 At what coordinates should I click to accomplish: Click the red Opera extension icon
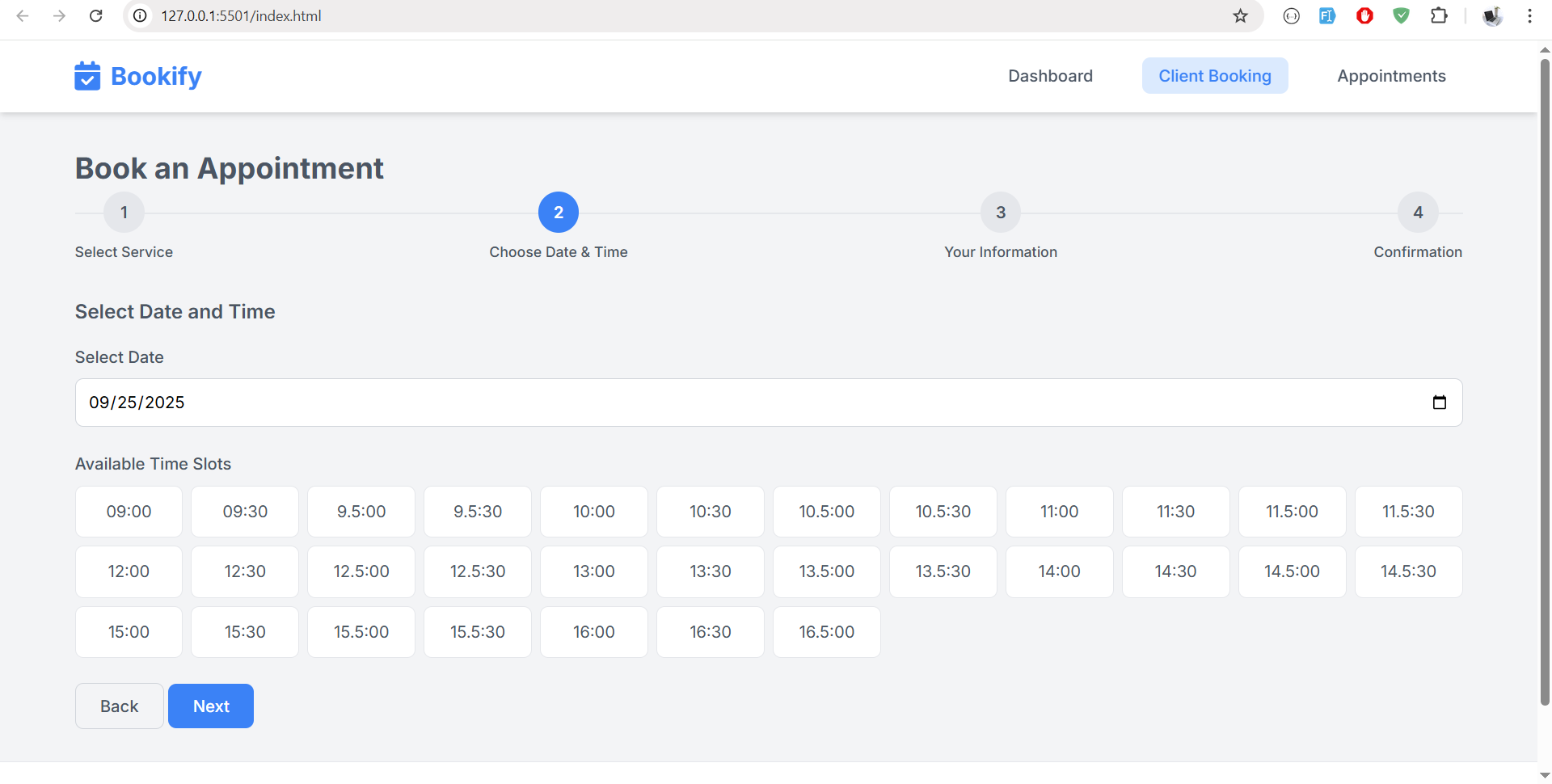point(1364,16)
